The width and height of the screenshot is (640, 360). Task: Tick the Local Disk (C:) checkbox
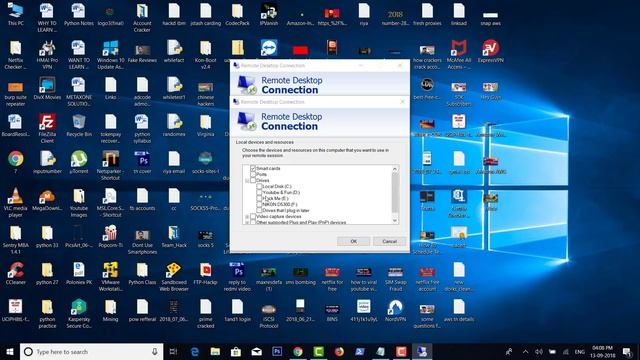[259, 186]
